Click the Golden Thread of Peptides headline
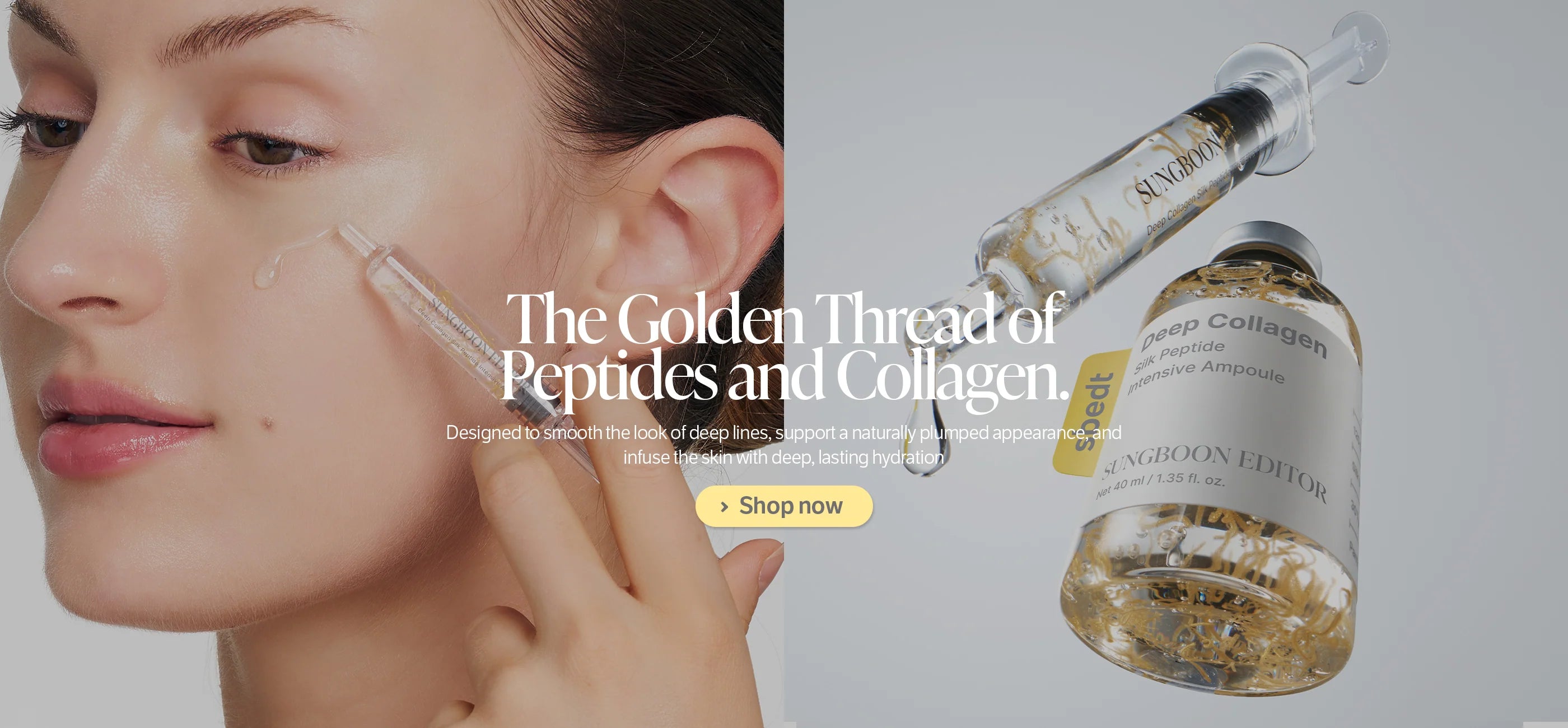Viewport: 1568px width, 728px height. (x=784, y=348)
